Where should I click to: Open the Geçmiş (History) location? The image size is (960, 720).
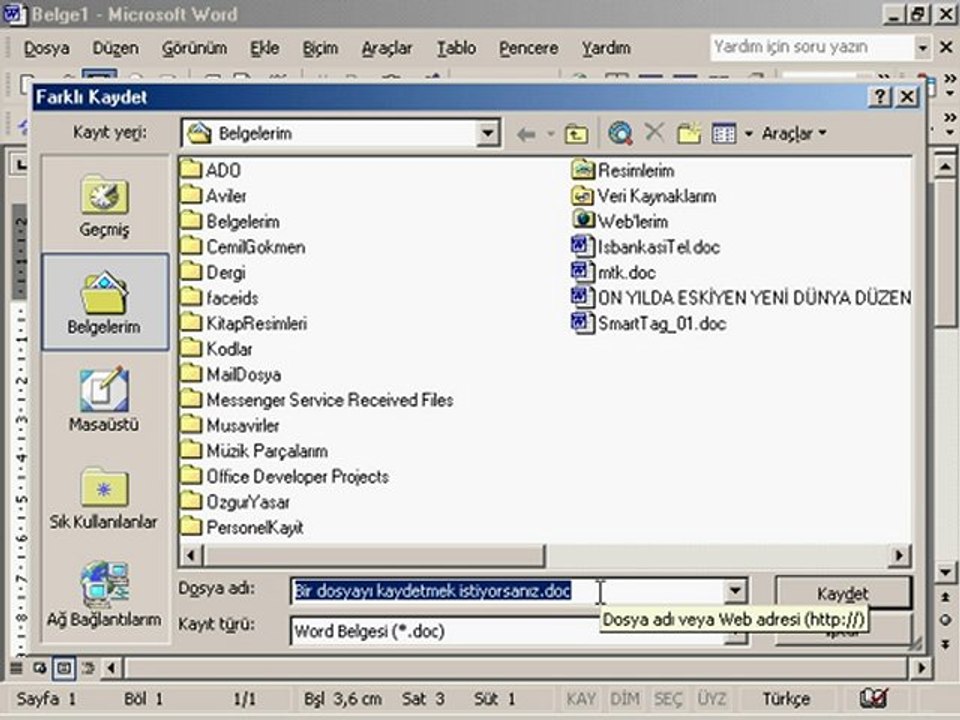[x=105, y=206]
